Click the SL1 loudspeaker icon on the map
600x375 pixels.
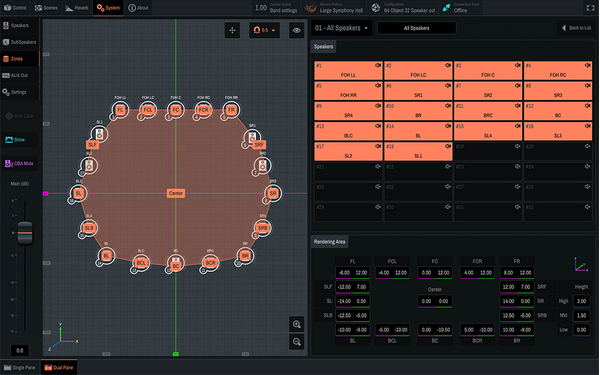pyautogui.click(x=99, y=134)
